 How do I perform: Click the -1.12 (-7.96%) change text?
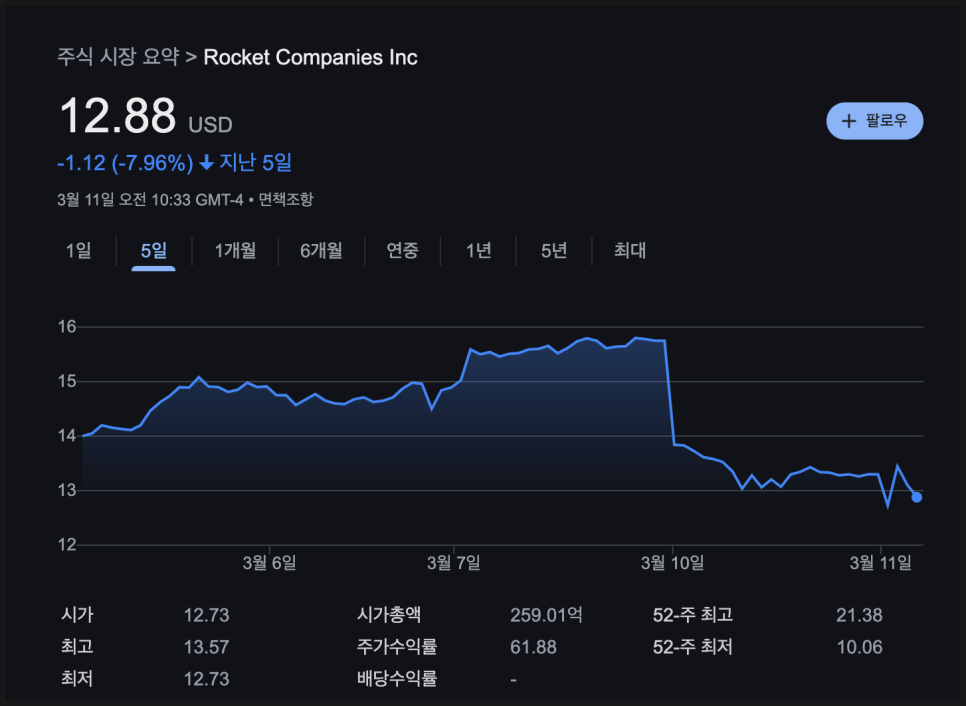pyautogui.click(x=125, y=163)
